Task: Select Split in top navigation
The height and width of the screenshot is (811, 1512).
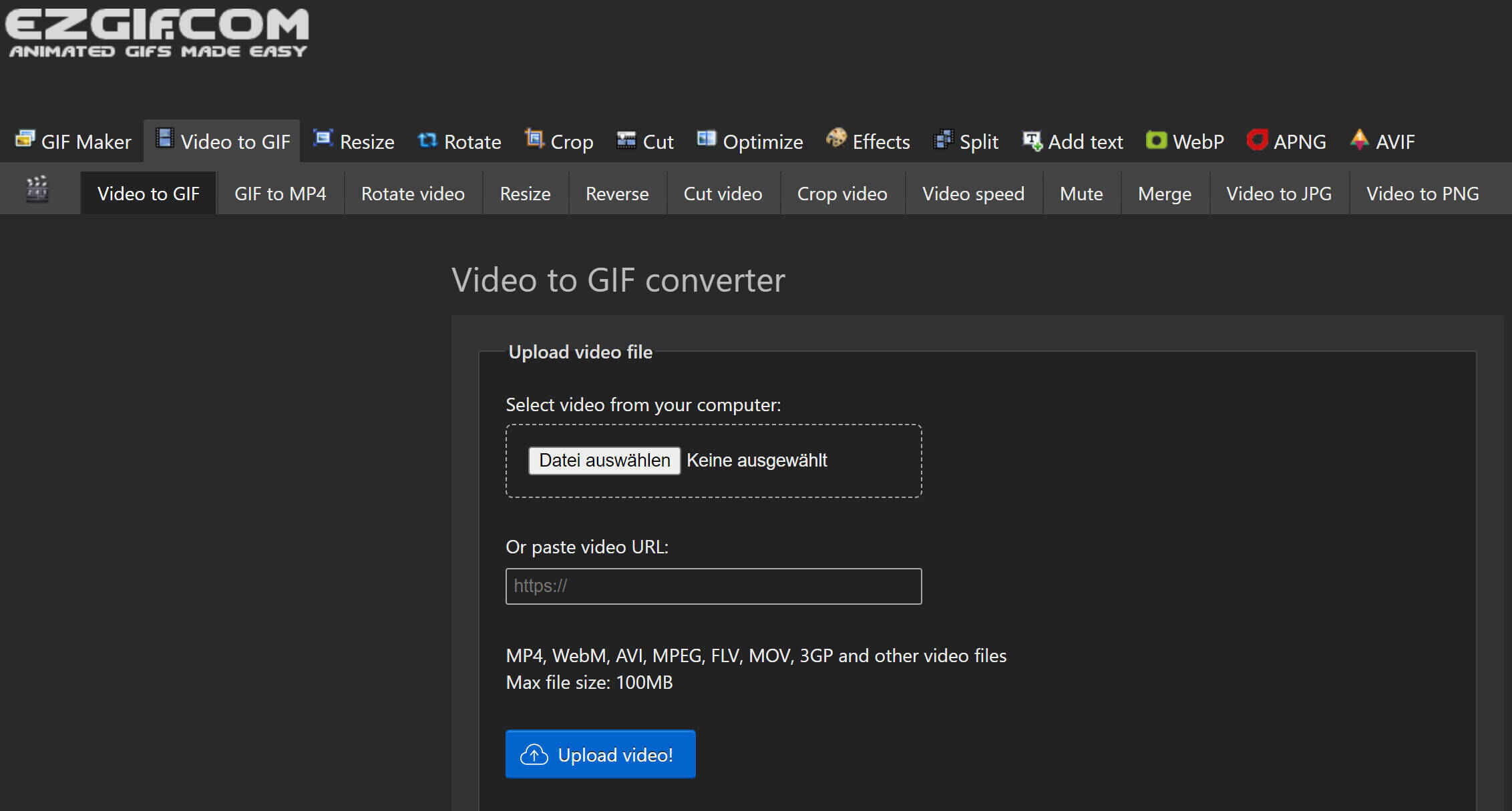Action: coord(966,142)
